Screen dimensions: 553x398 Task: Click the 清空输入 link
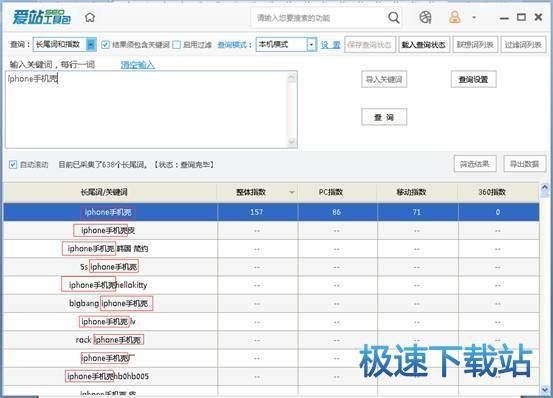[138, 65]
